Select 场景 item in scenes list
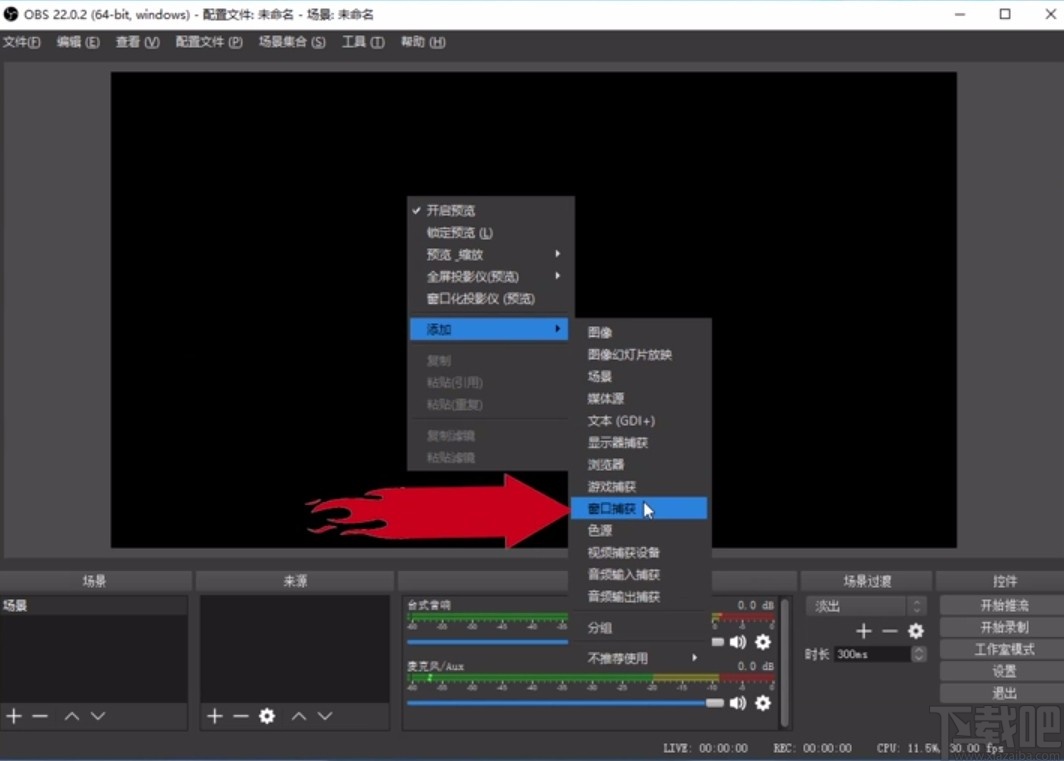 click(94, 606)
